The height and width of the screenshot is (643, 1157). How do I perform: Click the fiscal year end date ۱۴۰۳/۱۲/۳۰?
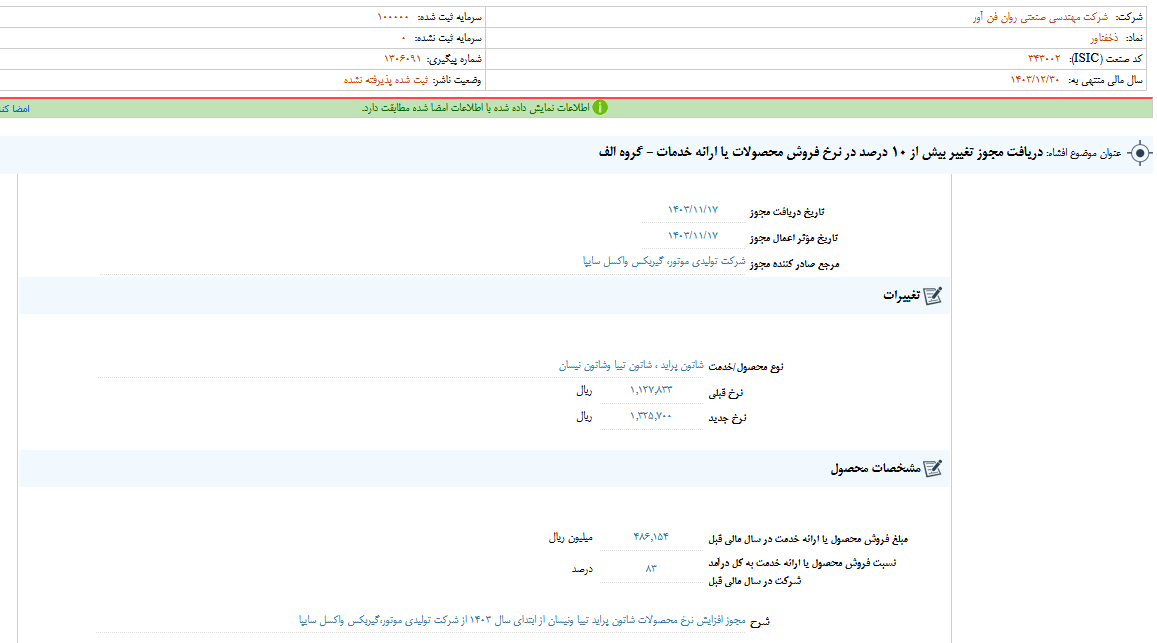(x=1034, y=80)
